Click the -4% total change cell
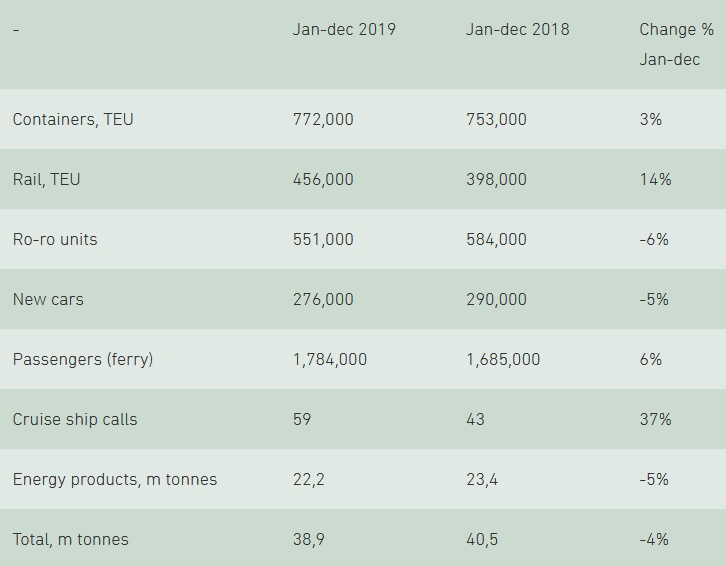Viewport: 726px width, 566px height. 654,539
